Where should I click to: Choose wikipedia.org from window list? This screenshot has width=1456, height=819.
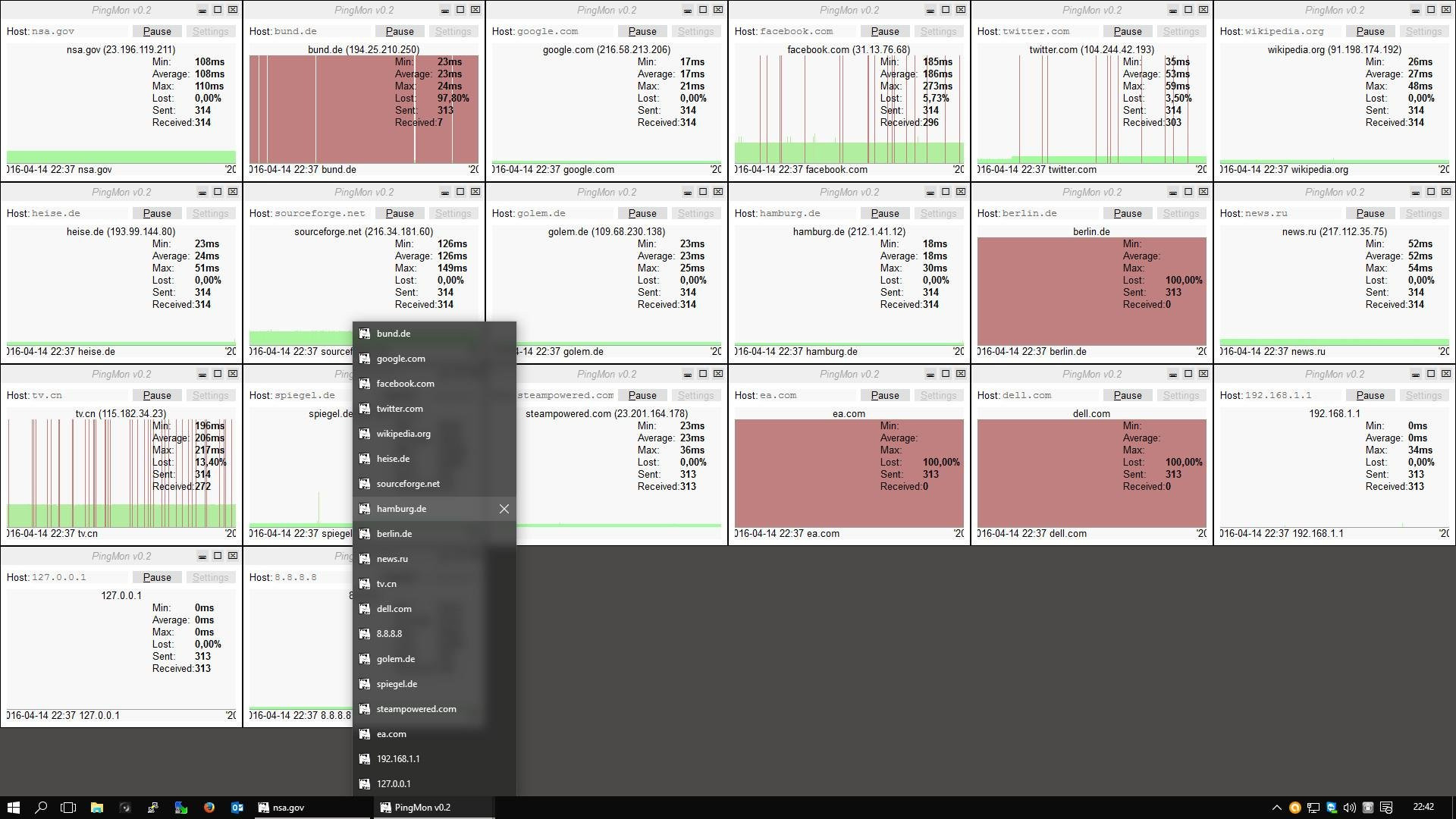click(x=435, y=434)
